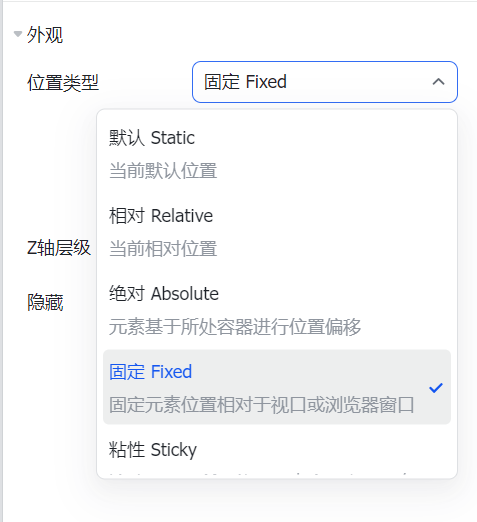Click the 位置类型 label
This screenshot has height=522, width=477.
63,83
